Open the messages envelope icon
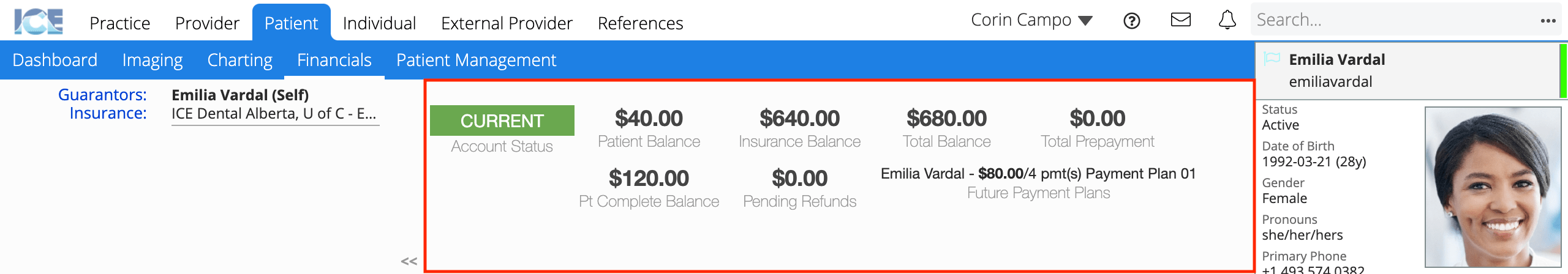Viewport: 1568px width, 274px height. pyautogui.click(x=1181, y=20)
